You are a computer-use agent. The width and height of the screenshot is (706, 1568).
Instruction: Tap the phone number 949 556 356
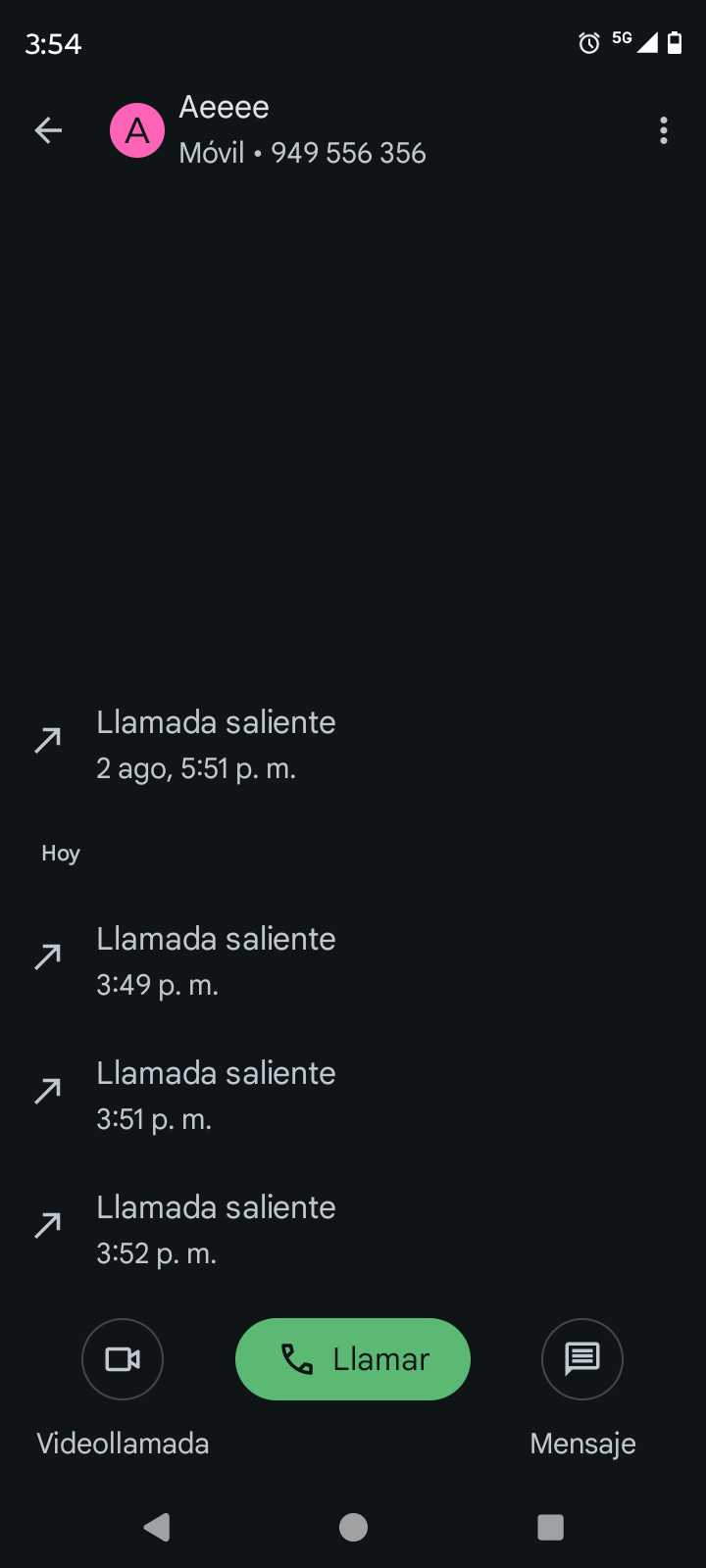[348, 153]
